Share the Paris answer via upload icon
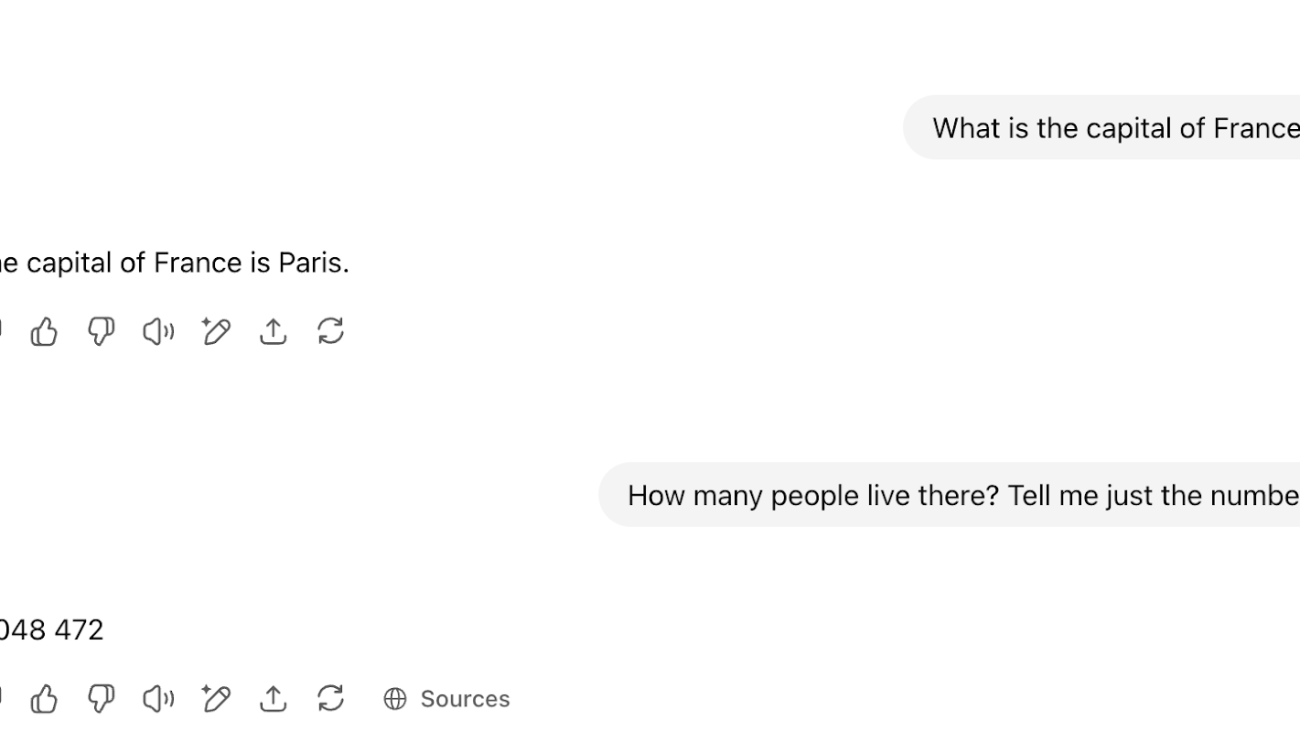 (273, 332)
